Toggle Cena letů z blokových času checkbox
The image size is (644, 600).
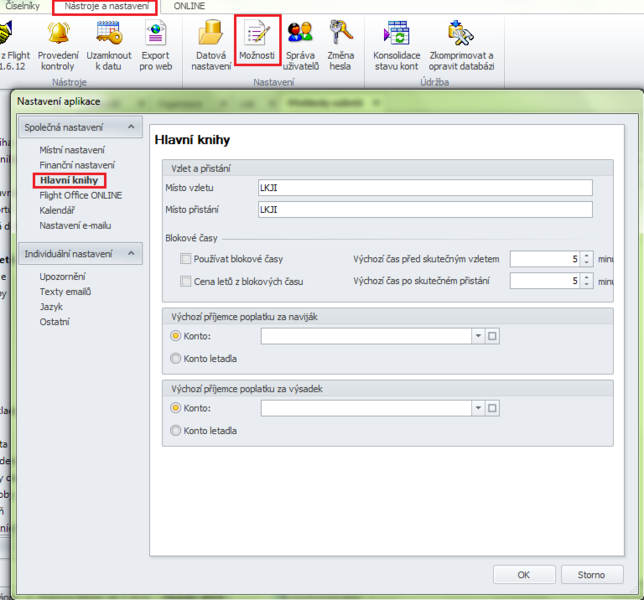(x=186, y=282)
